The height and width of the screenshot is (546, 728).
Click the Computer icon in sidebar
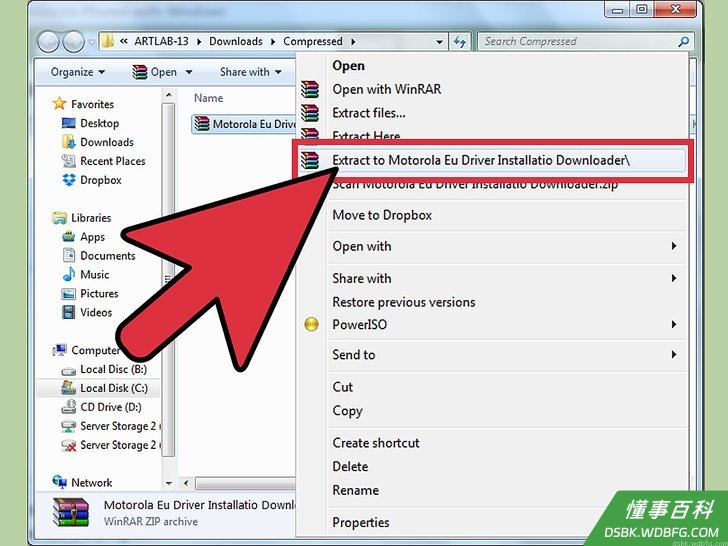[59, 350]
